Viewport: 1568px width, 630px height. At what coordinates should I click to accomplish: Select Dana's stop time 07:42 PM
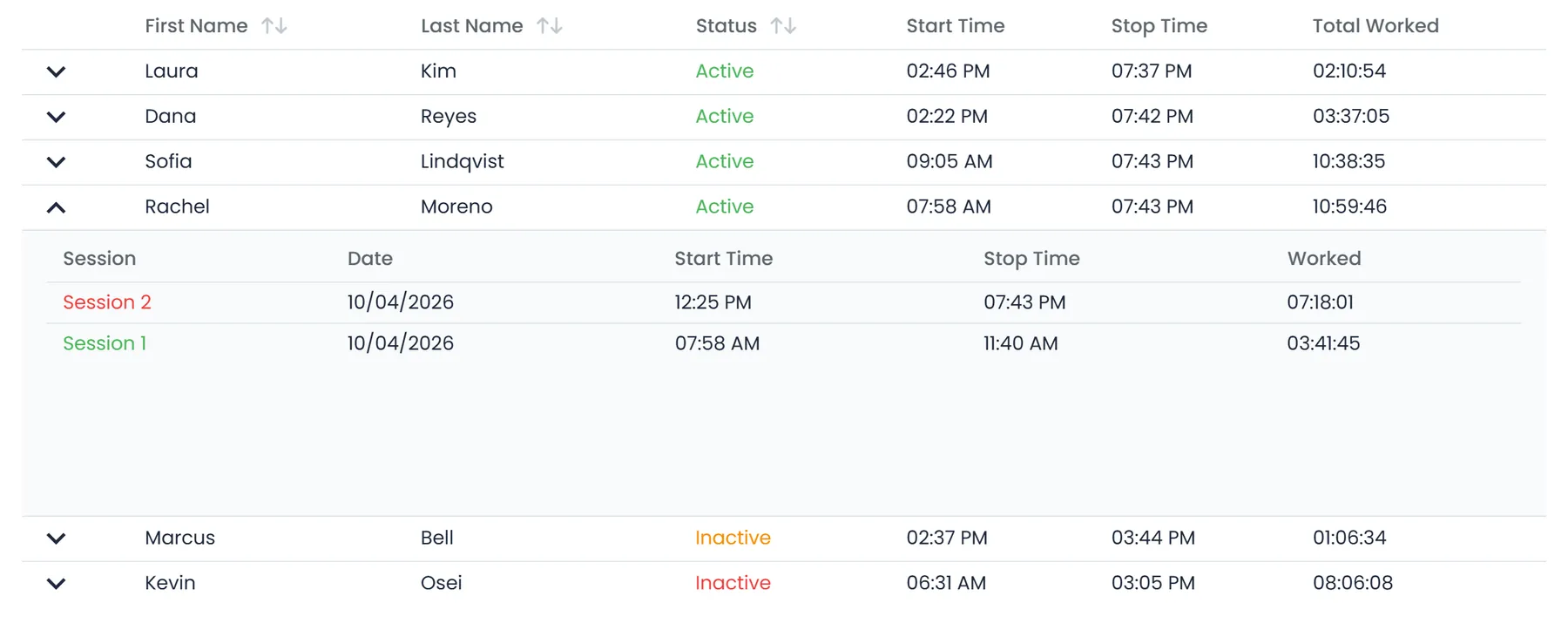1152,117
